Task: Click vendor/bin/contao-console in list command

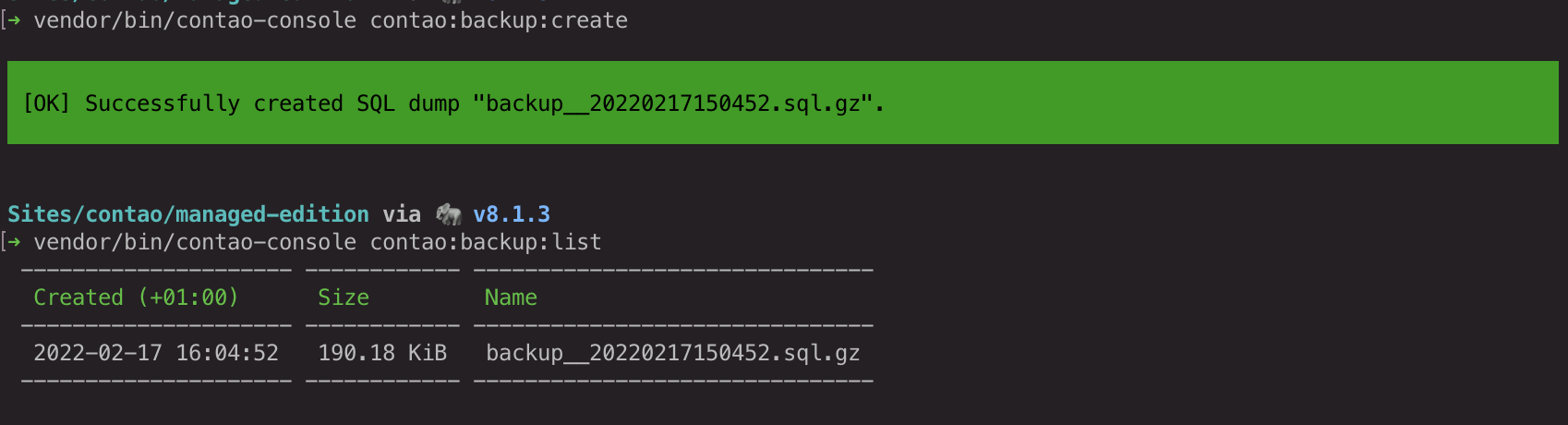Action: point(195,242)
